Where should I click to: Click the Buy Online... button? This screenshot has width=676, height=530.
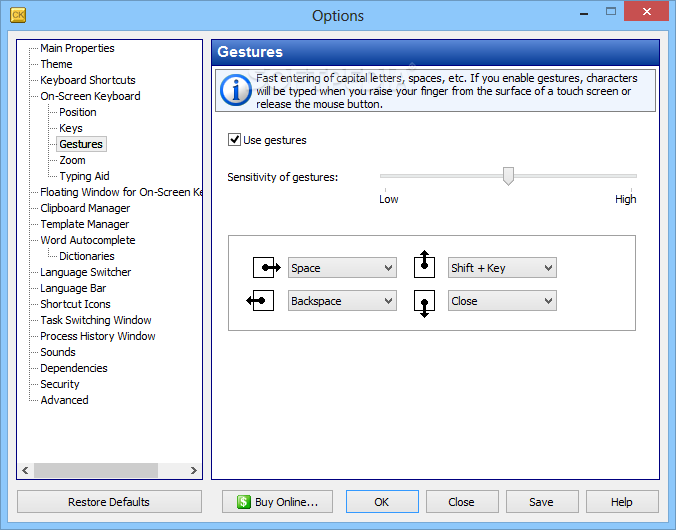click(277, 502)
